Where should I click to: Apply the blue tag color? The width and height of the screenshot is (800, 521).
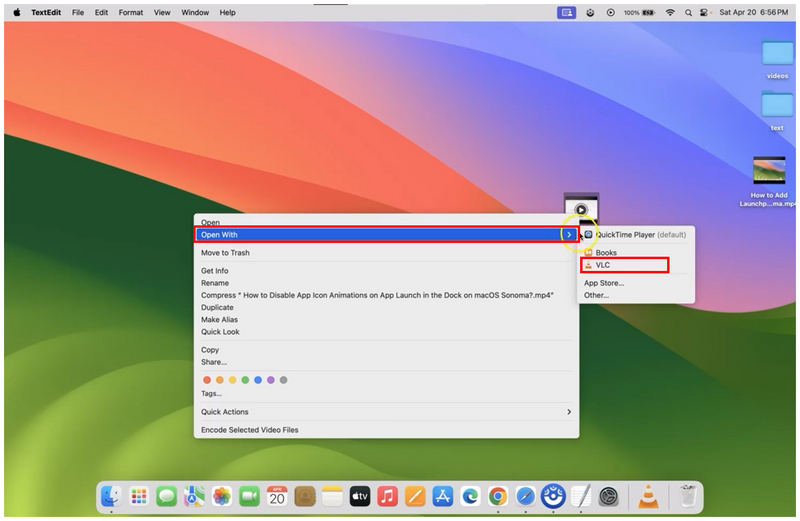pos(258,380)
